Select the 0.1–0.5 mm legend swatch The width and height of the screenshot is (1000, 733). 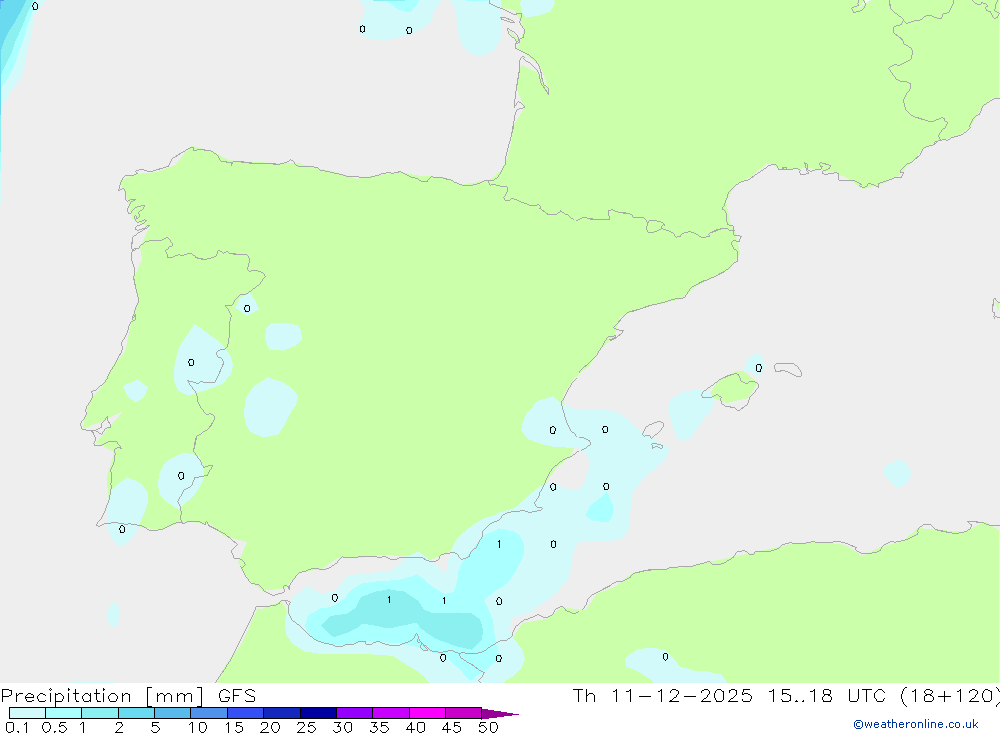(27, 713)
